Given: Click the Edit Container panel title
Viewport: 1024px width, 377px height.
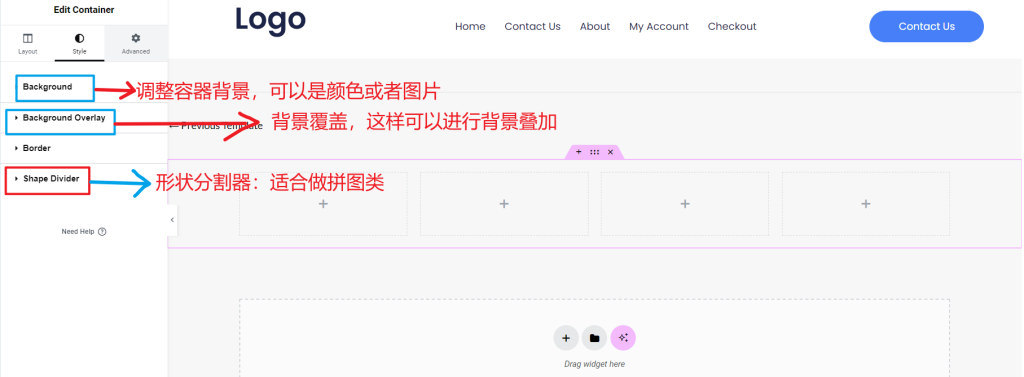Looking at the screenshot, I should click(84, 10).
